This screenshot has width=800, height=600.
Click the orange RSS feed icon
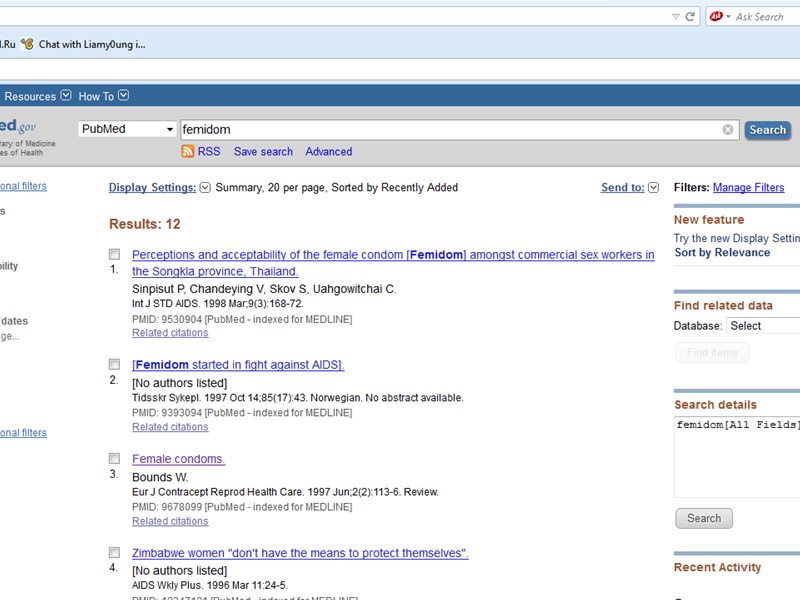click(x=188, y=152)
